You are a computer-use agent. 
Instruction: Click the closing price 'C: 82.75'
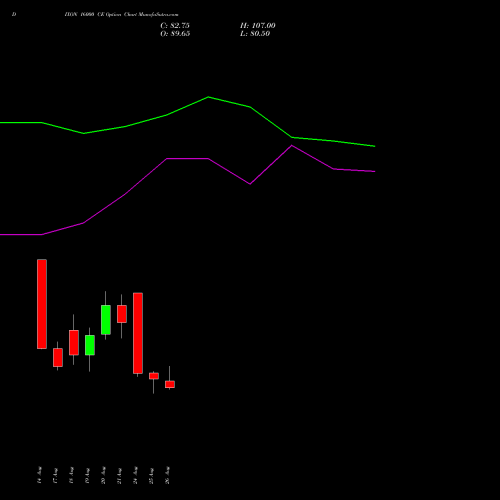point(175,25)
